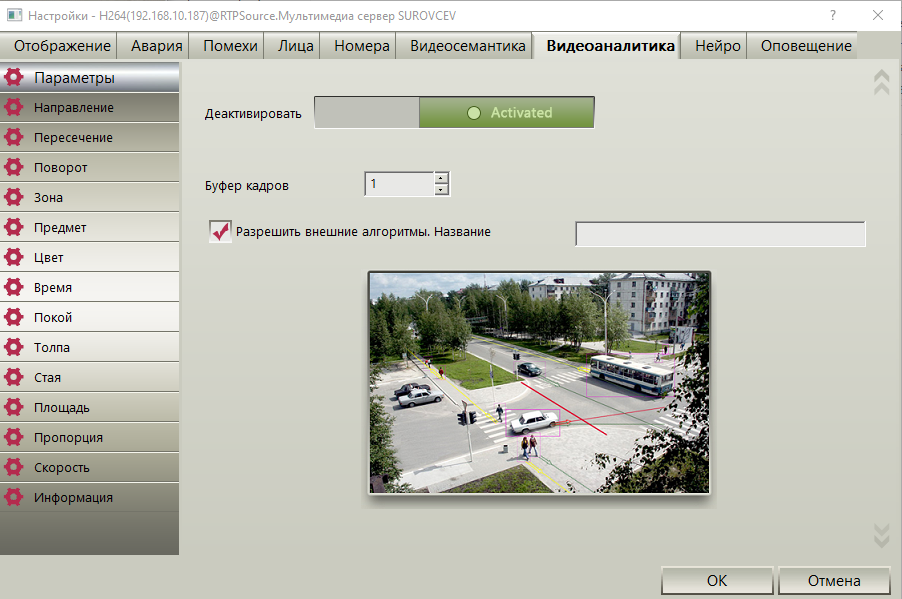The width and height of the screenshot is (902, 599).
Task: Click gear icon beside Скорость
Action: tap(14, 467)
